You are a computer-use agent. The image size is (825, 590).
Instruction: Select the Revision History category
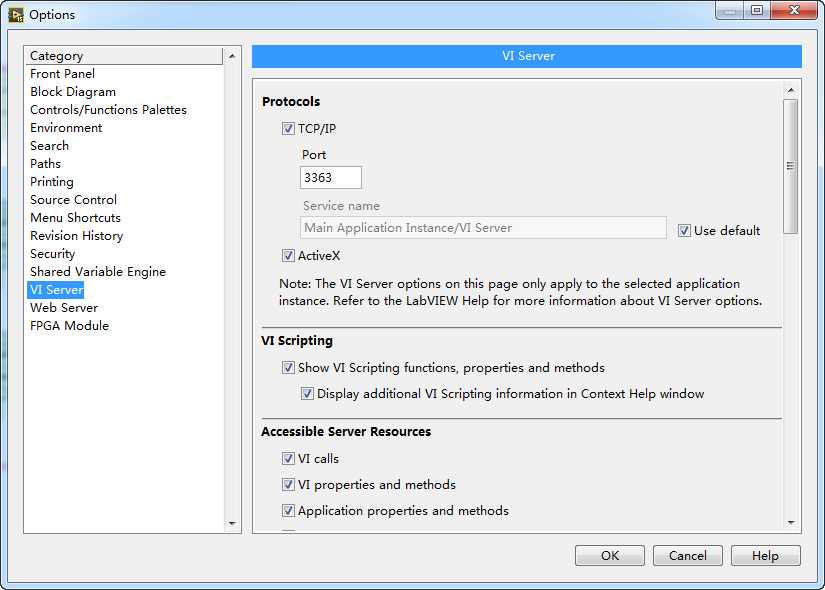click(76, 235)
